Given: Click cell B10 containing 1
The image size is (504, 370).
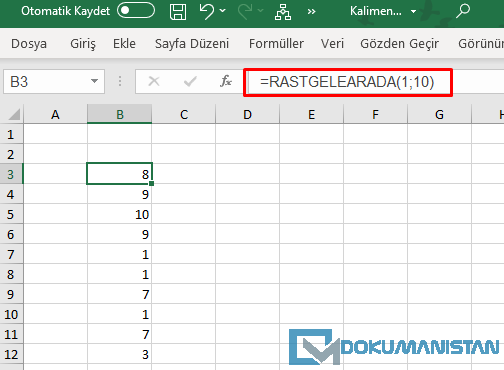Looking at the screenshot, I should (x=120, y=314).
